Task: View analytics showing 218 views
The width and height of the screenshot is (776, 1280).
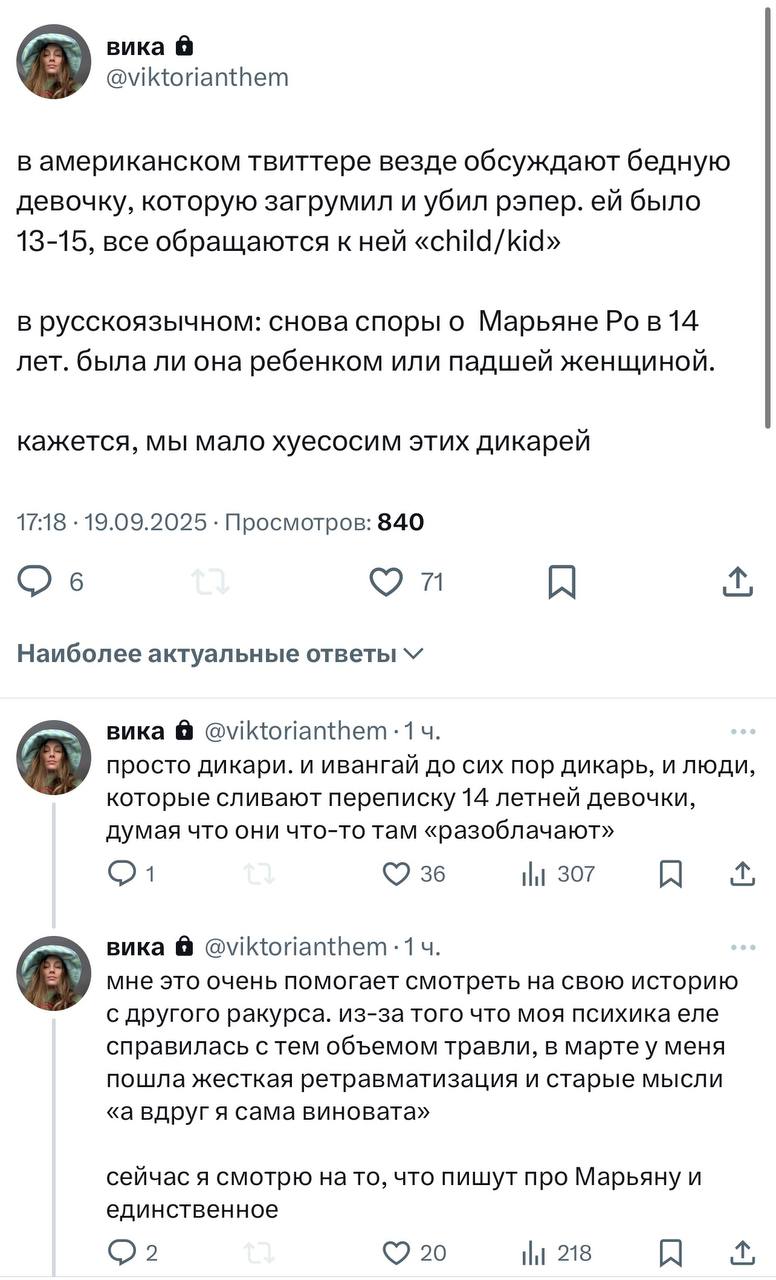Action: 557,1252
